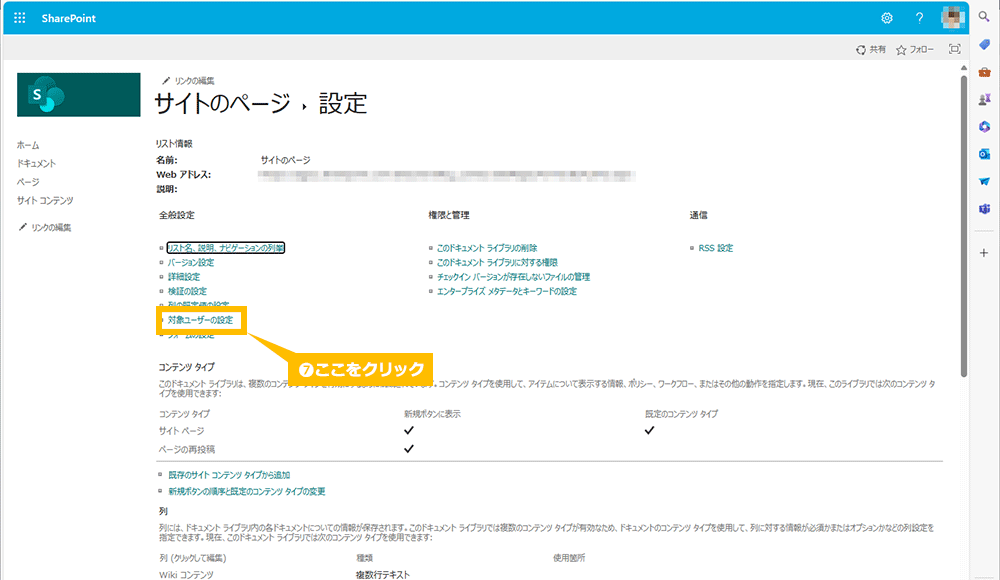Viewport: 1000px width, 580px height.
Task: Open 対象ユーザーの設定 link
Action: (x=200, y=320)
